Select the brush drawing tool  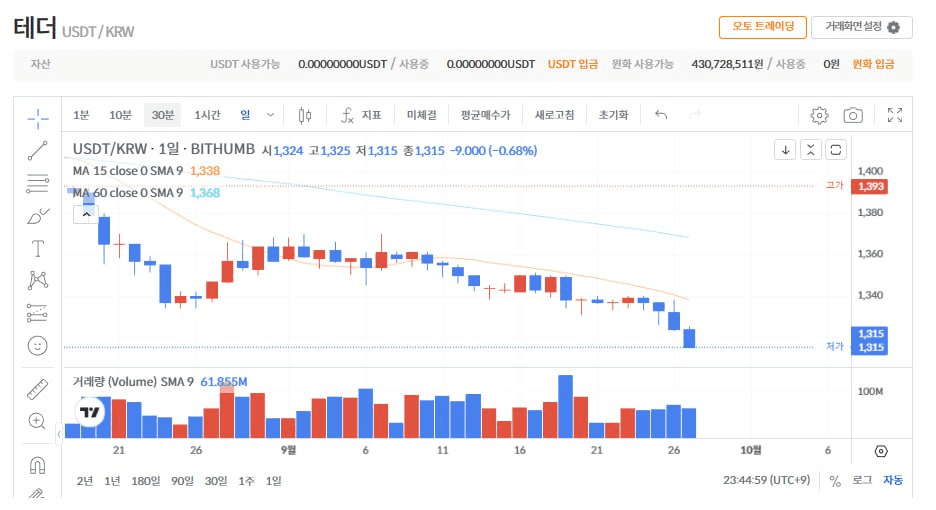(38, 216)
